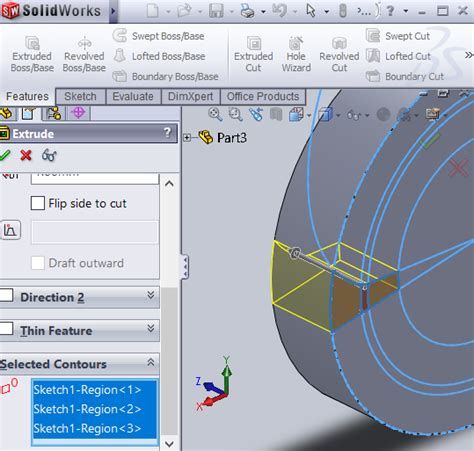Click the property panel scroll down arrow

point(169,444)
